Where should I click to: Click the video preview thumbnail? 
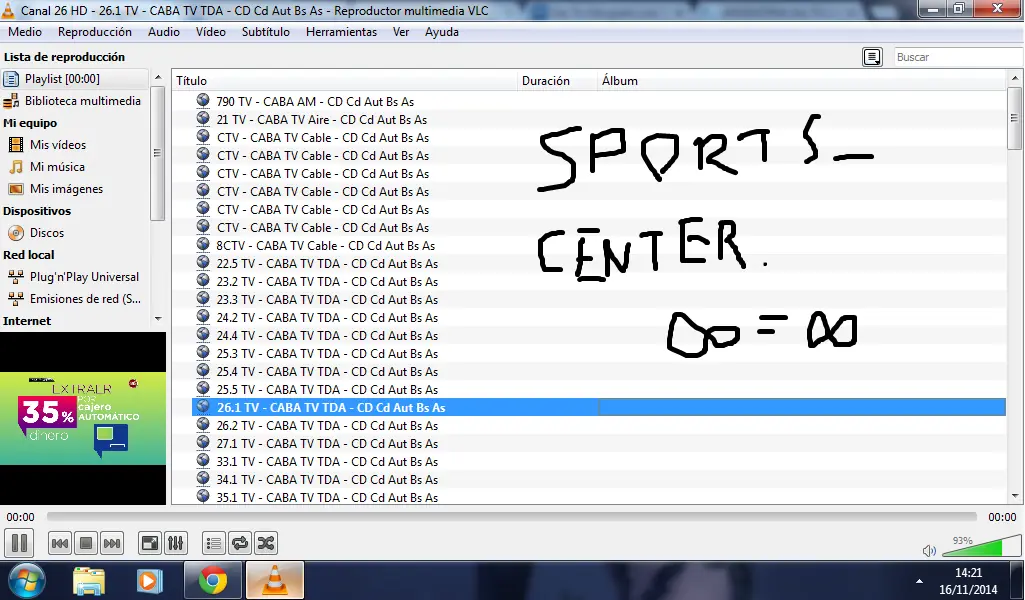point(83,418)
